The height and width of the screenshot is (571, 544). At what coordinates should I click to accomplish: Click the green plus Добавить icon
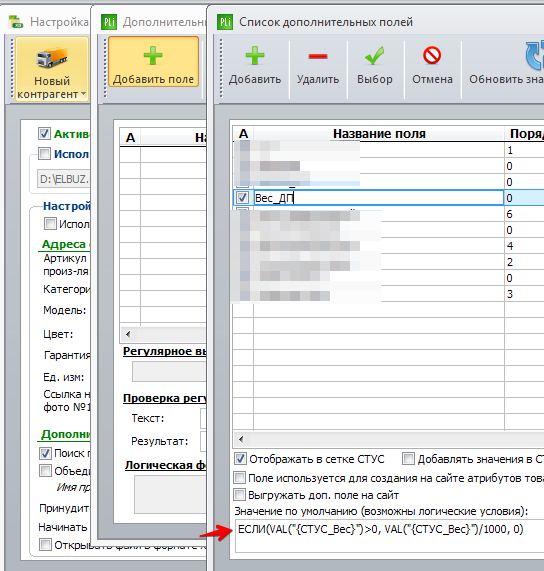coord(255,56)
